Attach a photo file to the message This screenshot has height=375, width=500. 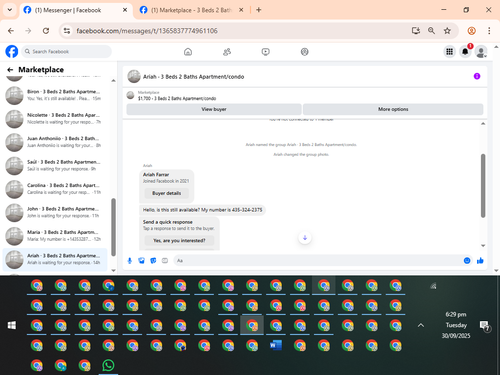click(141, 261)
